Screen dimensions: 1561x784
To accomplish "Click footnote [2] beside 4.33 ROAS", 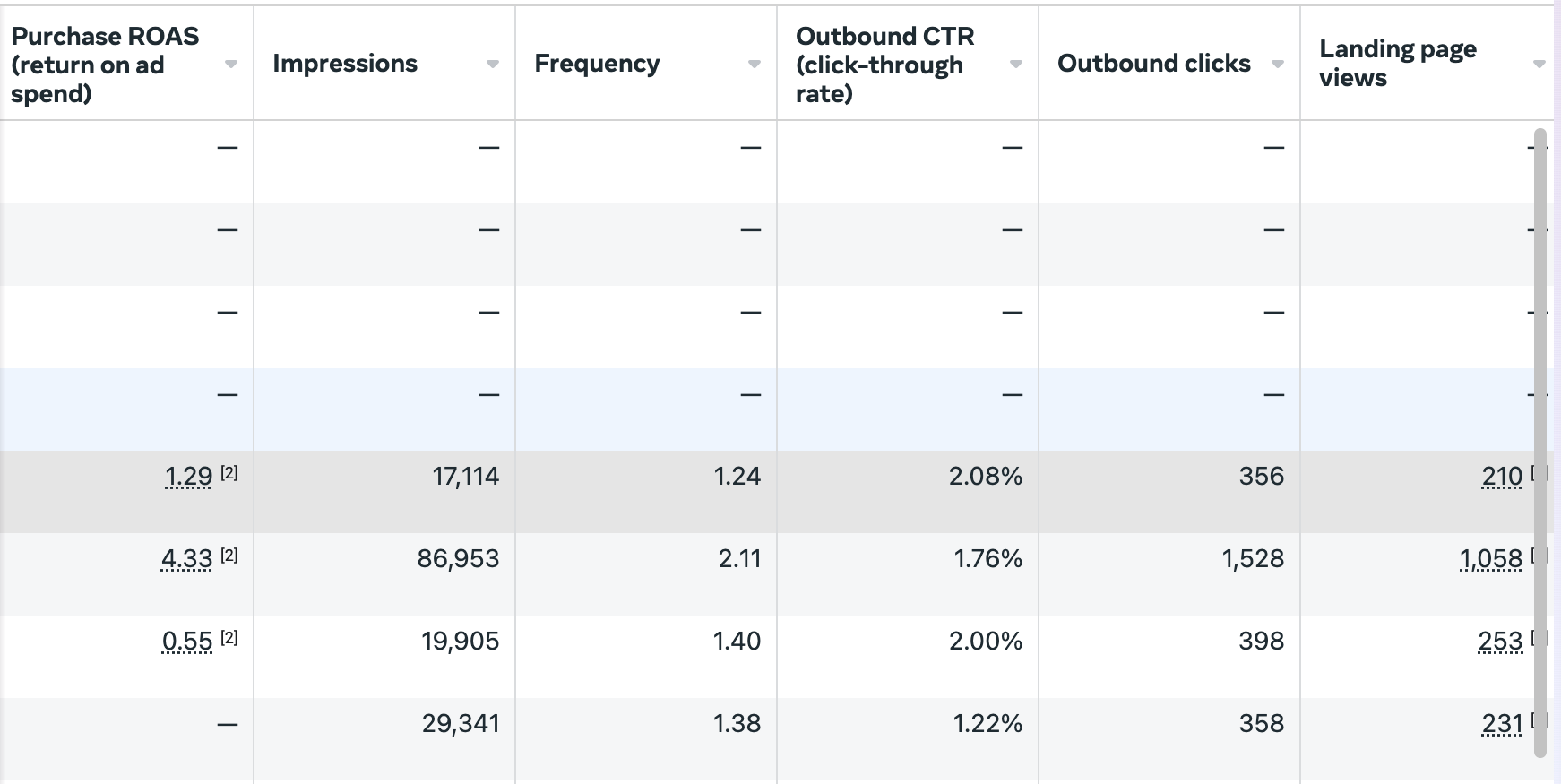I will coord(229,556).
